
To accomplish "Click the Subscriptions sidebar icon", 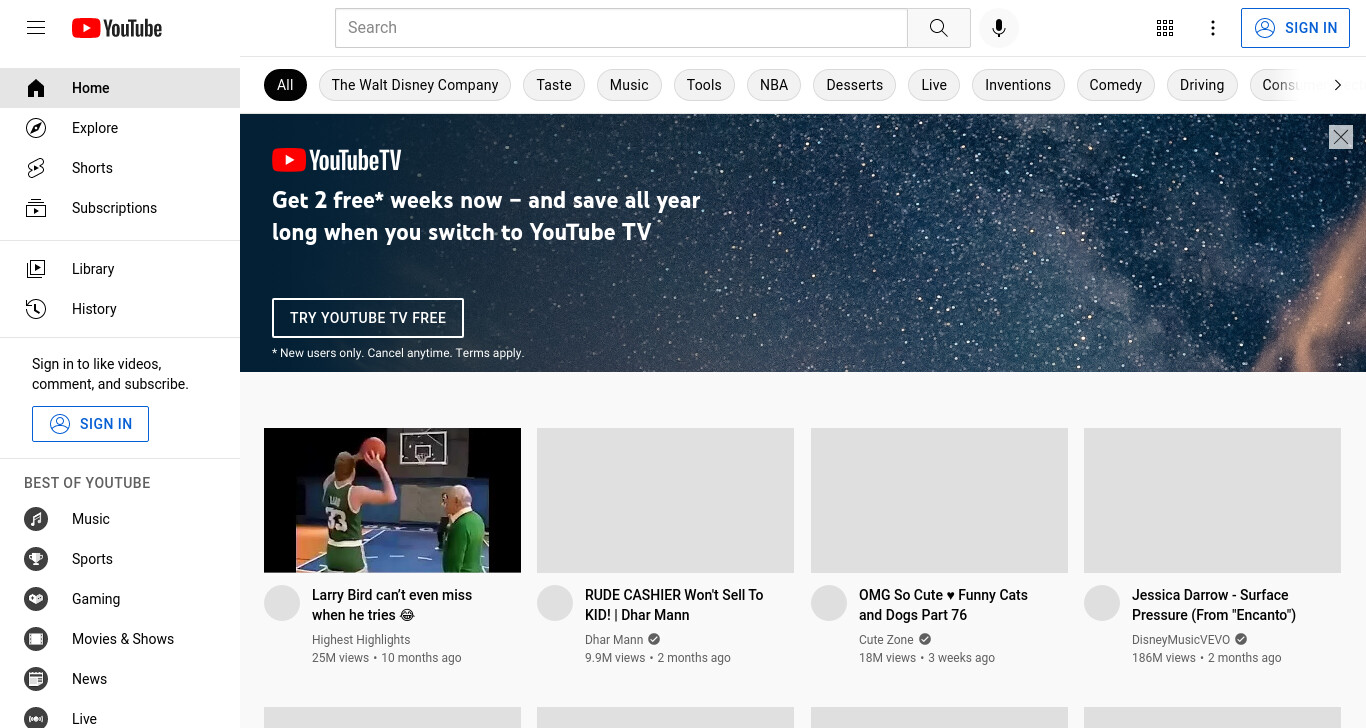I will 36,208.
